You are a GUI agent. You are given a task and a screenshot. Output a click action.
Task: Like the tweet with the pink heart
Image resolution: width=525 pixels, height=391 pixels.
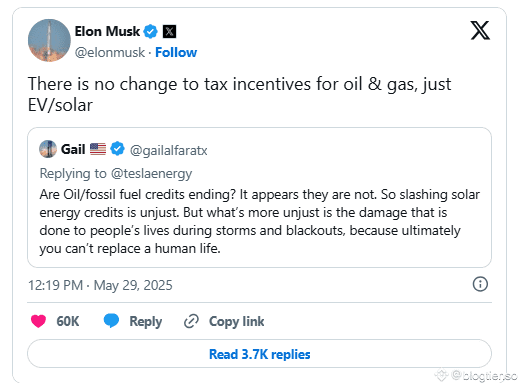39,321
